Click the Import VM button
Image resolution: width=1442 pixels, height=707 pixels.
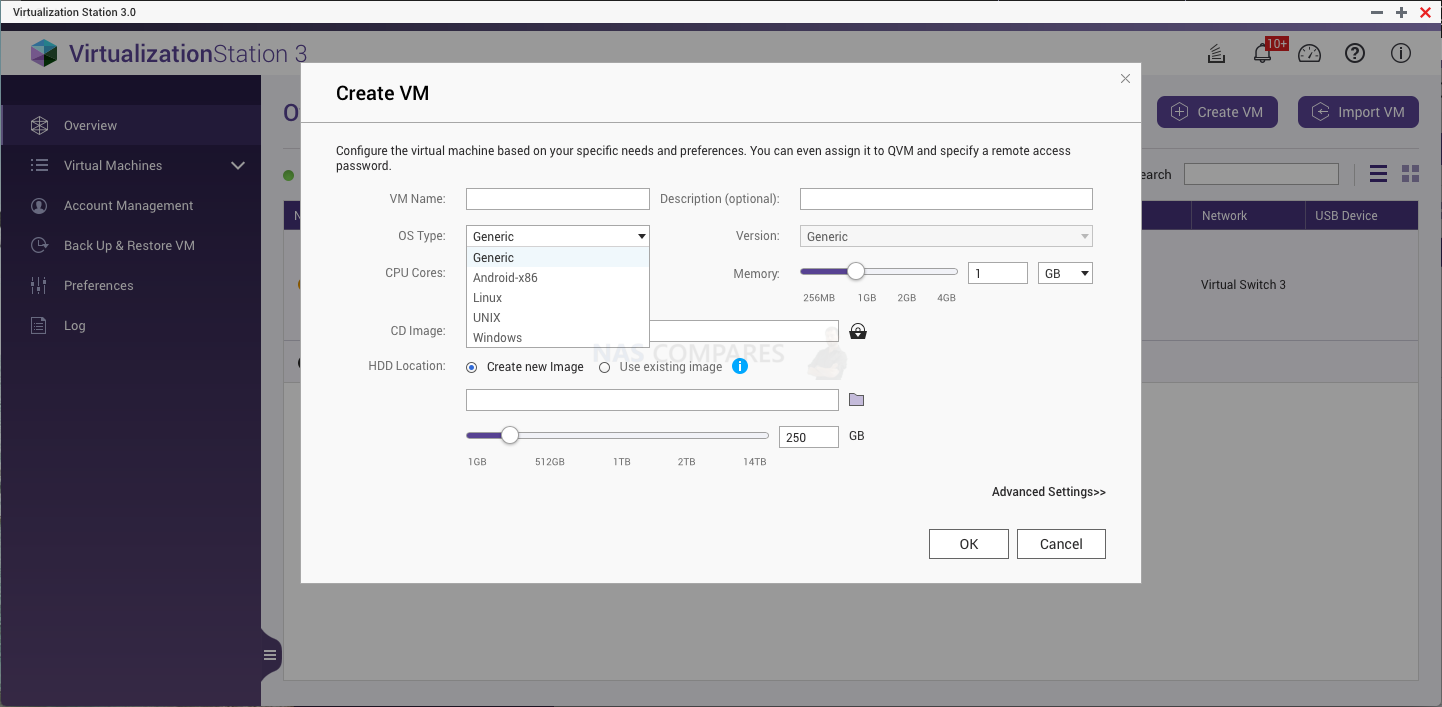point(1358,112)
